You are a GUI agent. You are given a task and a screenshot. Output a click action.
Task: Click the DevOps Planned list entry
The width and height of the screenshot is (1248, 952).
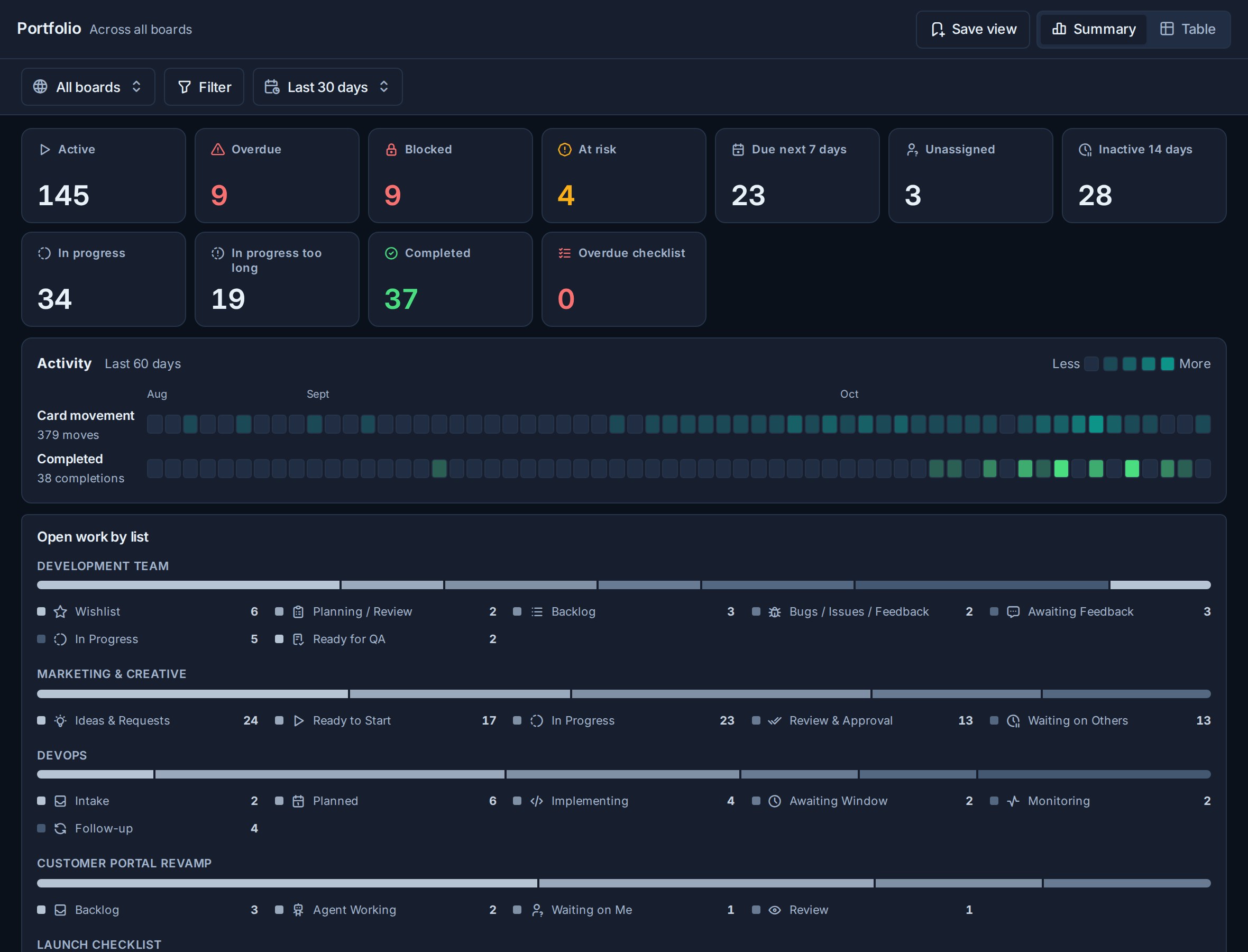tap(386, 801)
